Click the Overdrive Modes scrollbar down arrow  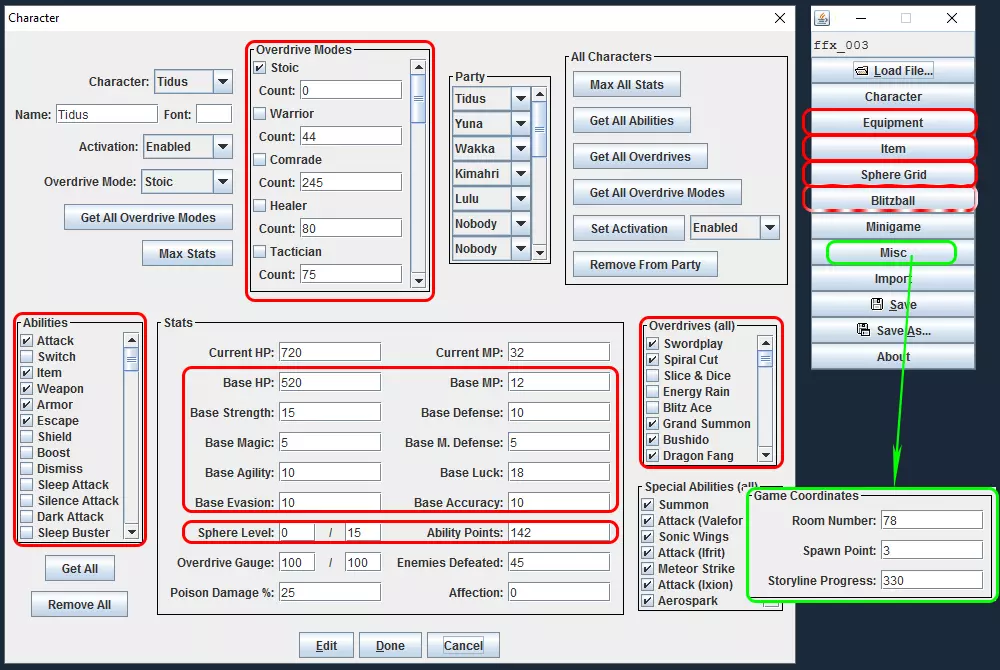[x=418, y=280]
